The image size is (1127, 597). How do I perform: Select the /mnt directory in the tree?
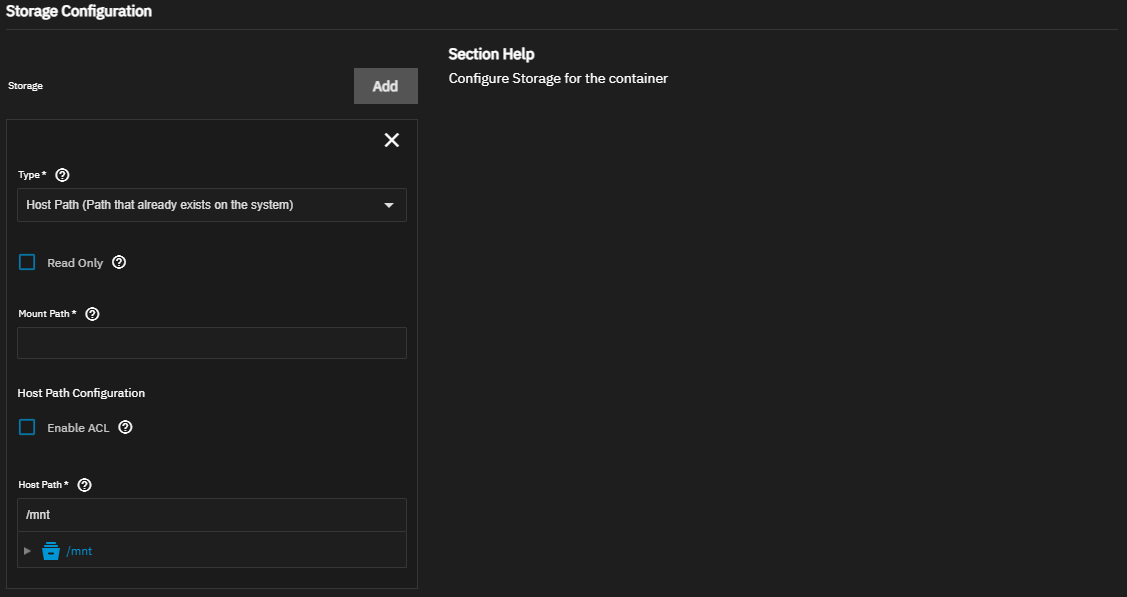coord(79,551)
